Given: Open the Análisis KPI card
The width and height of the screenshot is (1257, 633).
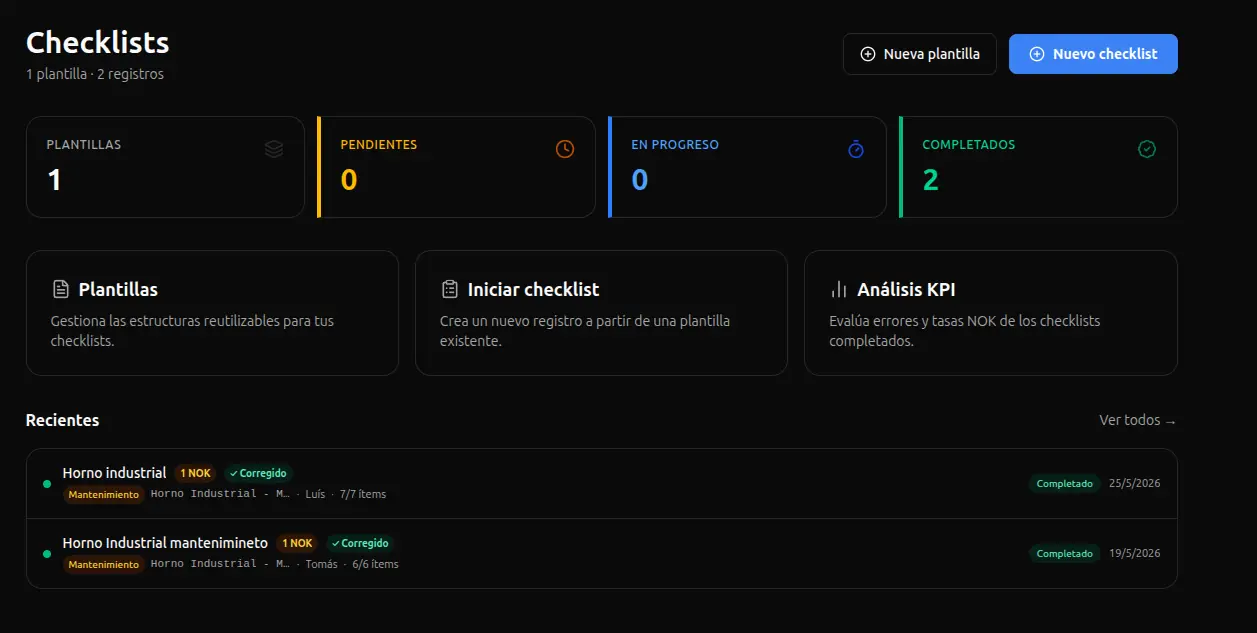Looking at the screenshot, I should coord(991,313).
